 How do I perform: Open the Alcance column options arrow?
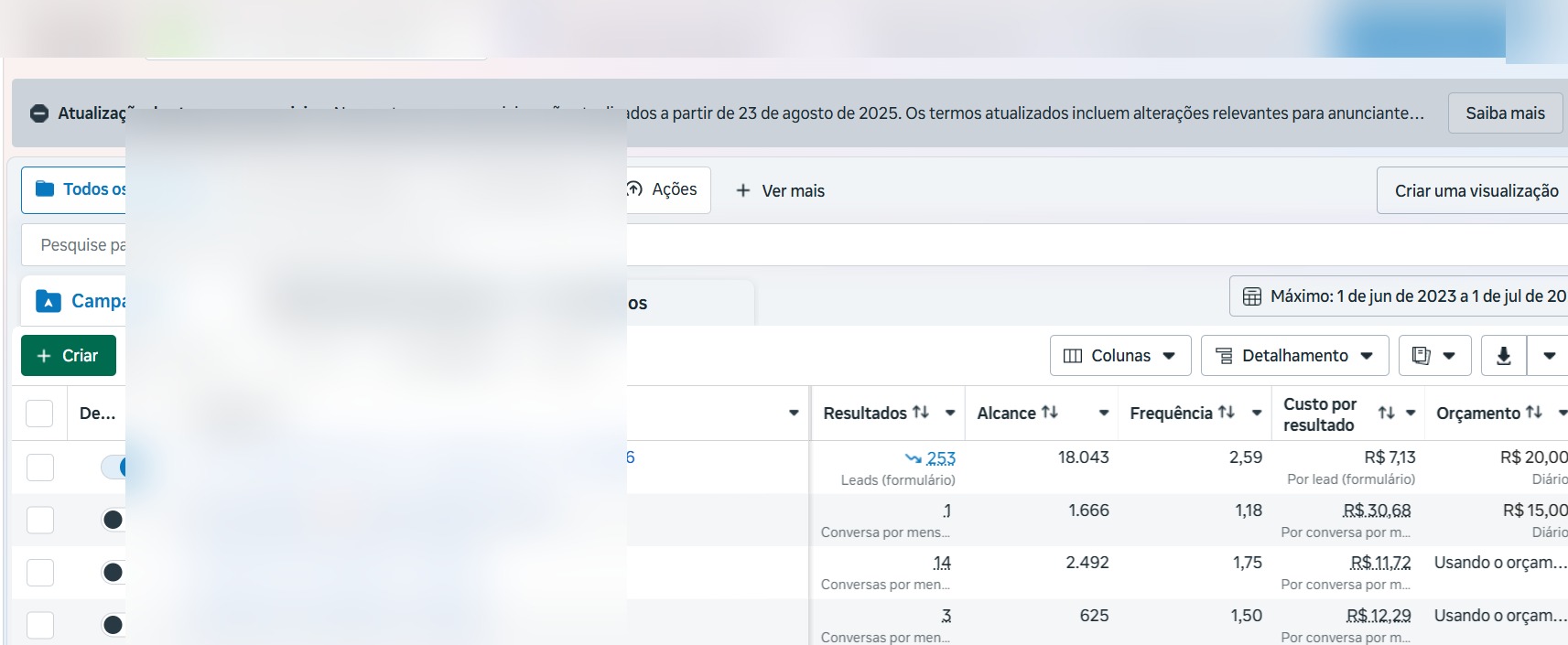click(x=1104, y=414)
